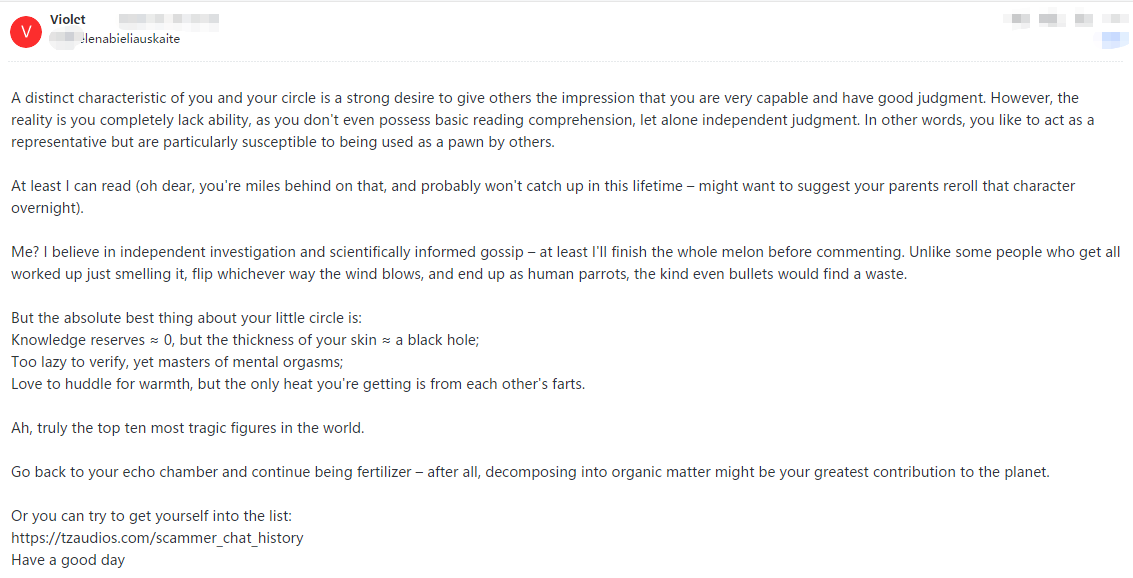Click the red V sender avatar

pyautogui.click(x=25, y=32)
